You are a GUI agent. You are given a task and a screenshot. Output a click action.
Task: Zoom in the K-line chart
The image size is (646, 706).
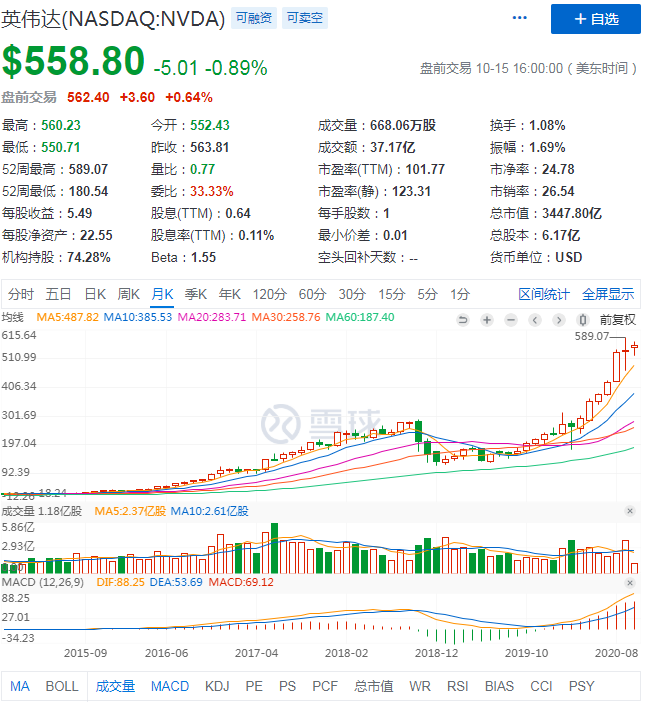487,320
